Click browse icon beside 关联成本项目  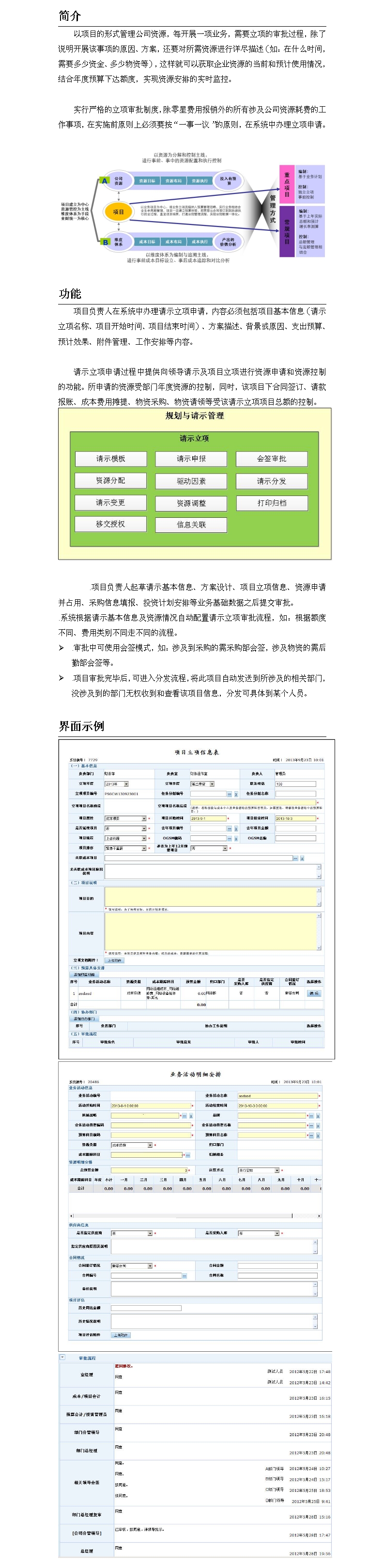(295, 858)
